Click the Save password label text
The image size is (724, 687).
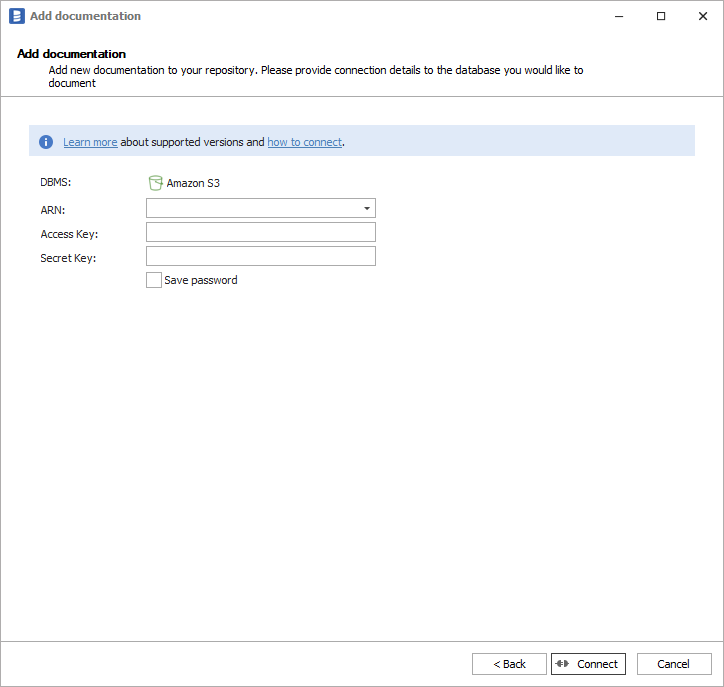click(201, 281)
